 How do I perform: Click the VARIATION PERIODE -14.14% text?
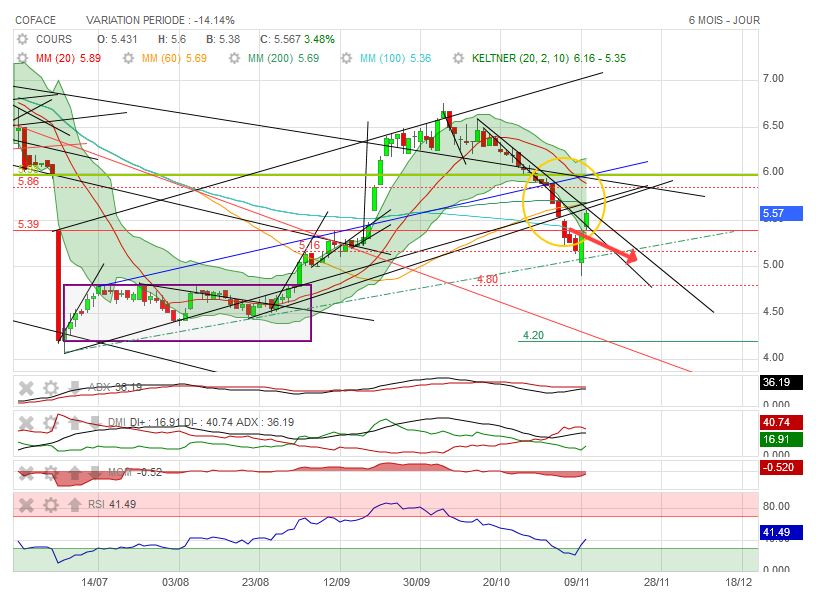[160, 20]
